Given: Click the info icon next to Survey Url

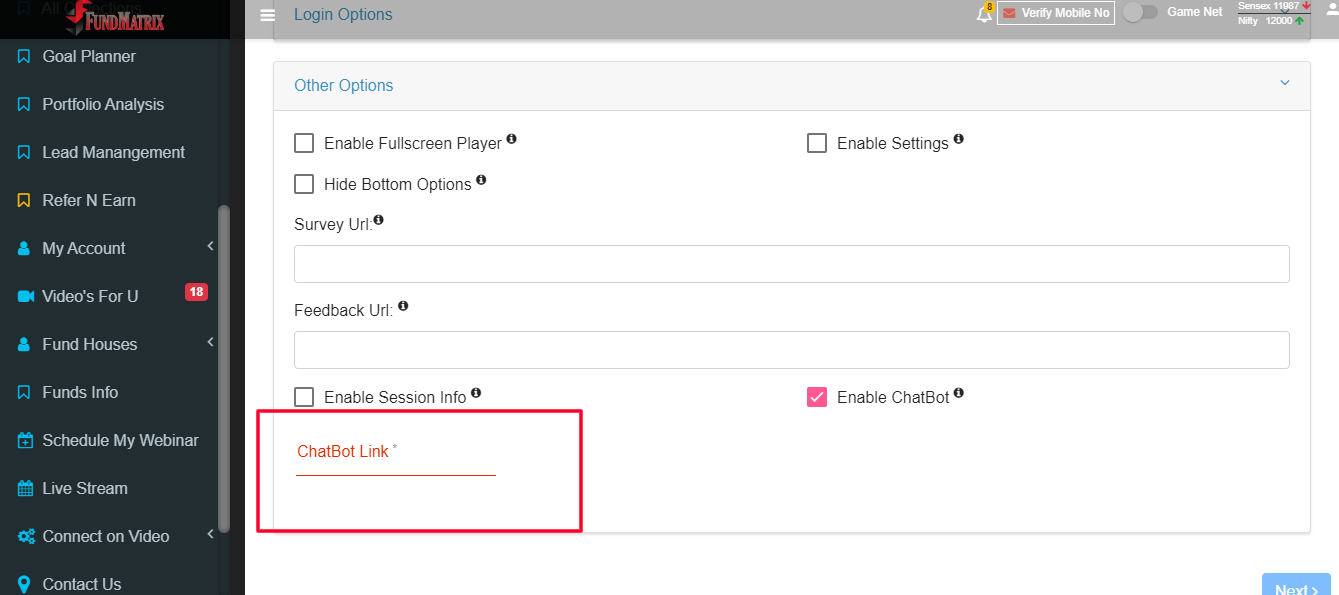Looking at the screenshot, I should pyautogui.click(x=378, y=220).
